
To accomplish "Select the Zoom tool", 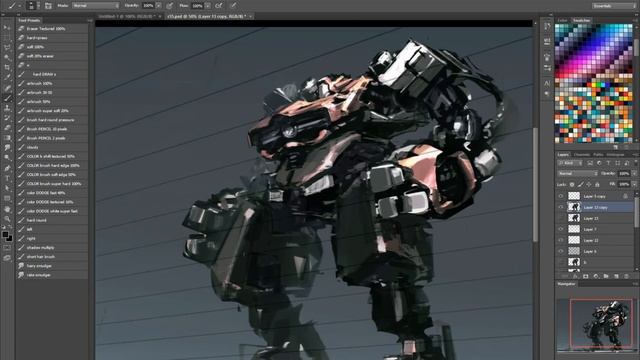I will [7, 219].
